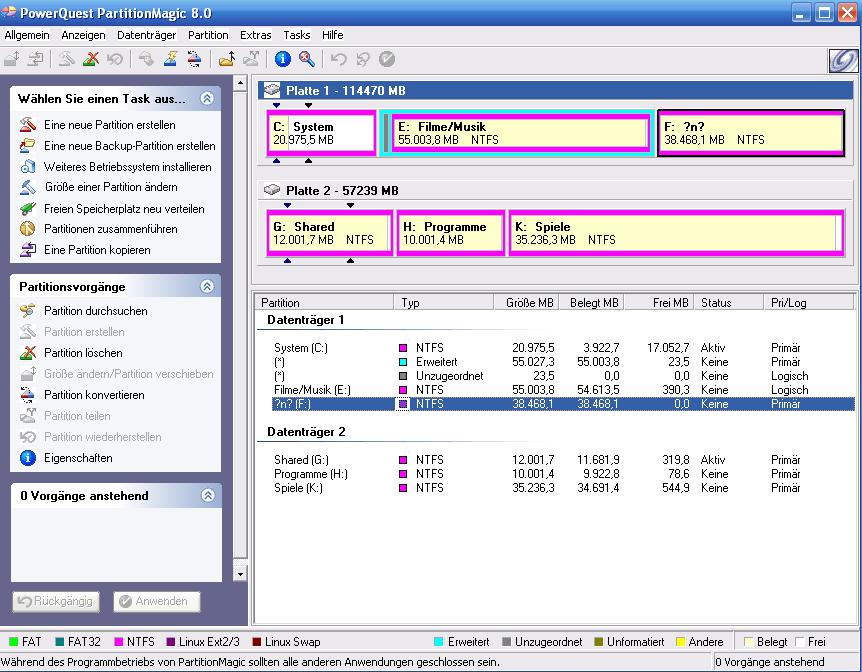Start Eine Partition kopieren task
This screenshot has width=862, height=672.
pyautogui.click(x=97, y=250)
